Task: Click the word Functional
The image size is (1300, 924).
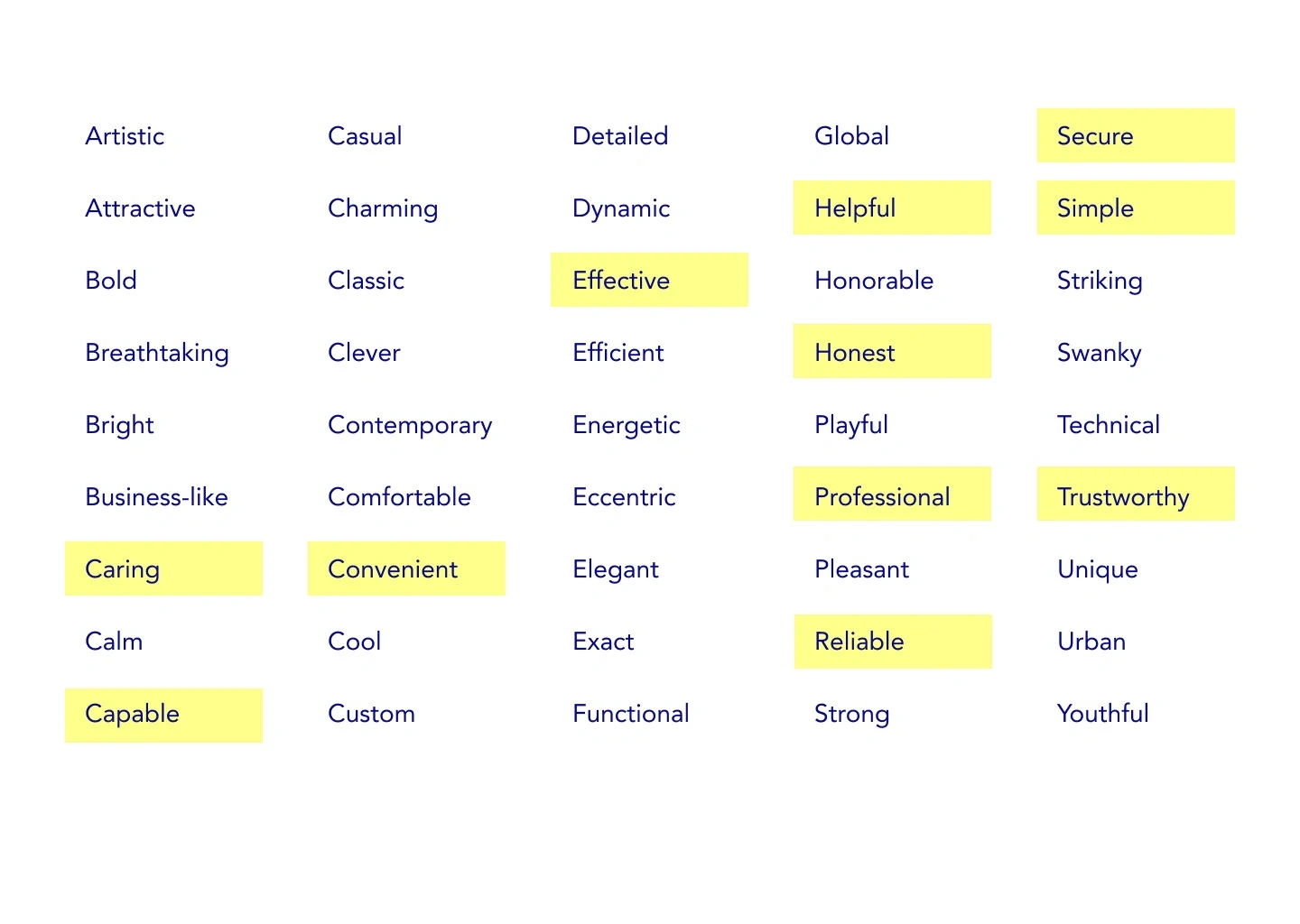Action: (x=630, y=714)
